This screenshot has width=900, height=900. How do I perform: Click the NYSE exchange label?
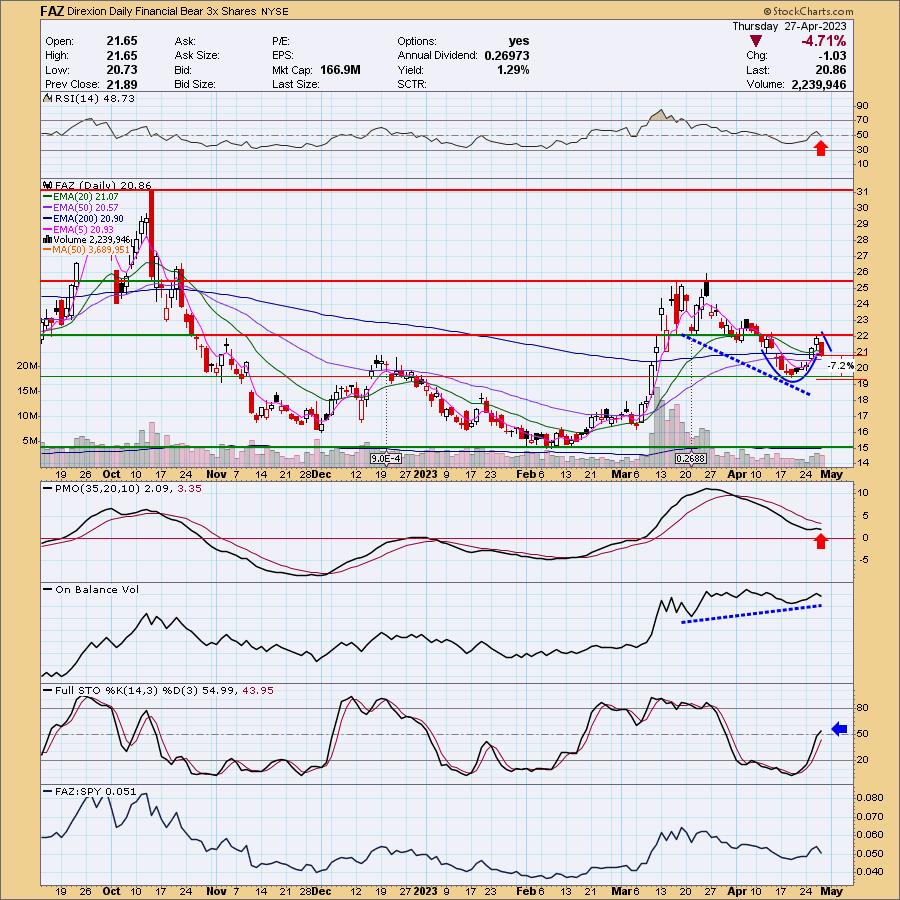(x=274, y=11)
